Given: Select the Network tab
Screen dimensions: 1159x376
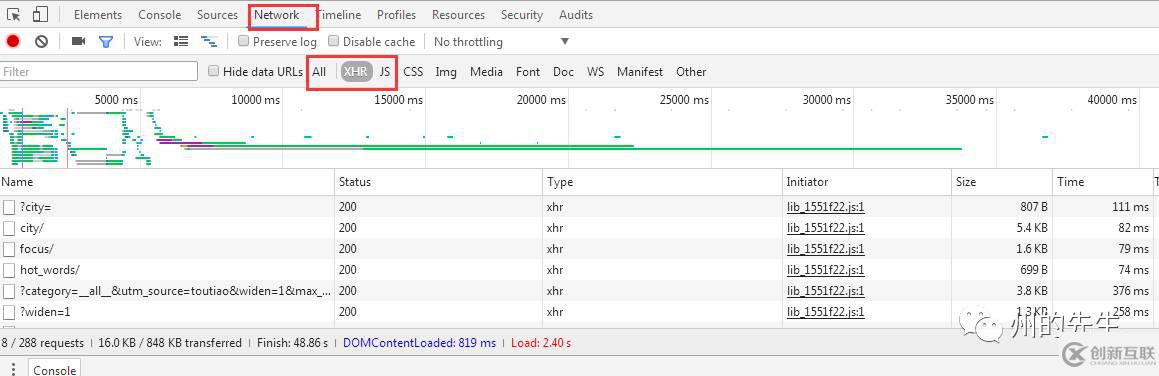Looking at the screenshot, I should click(x=276, y=15).
